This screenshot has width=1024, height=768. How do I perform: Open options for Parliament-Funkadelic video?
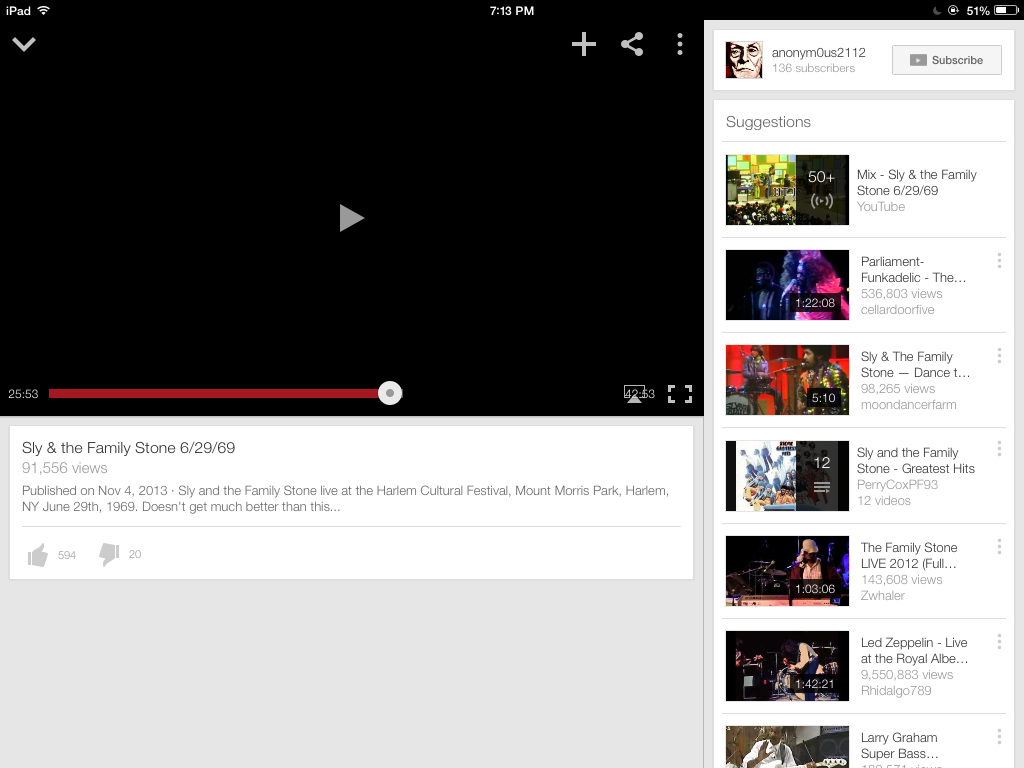pos(998,261)
